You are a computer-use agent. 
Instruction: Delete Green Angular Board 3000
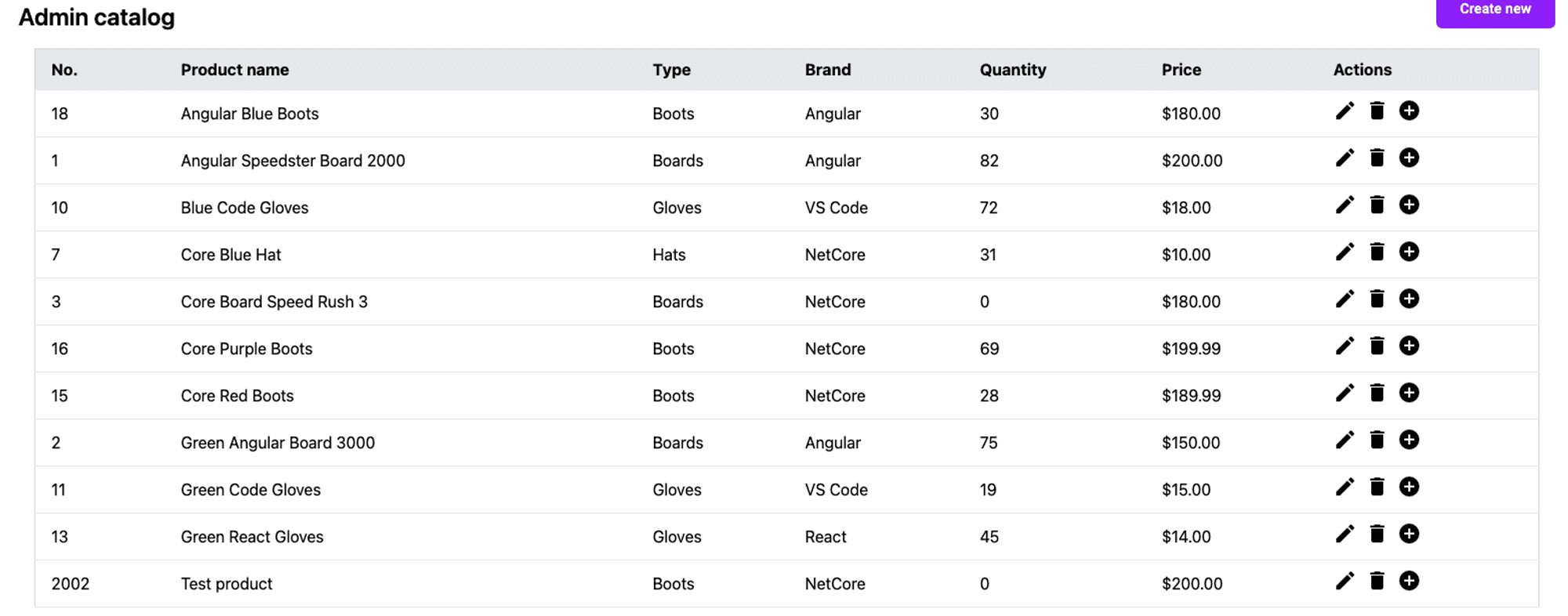1377,440
